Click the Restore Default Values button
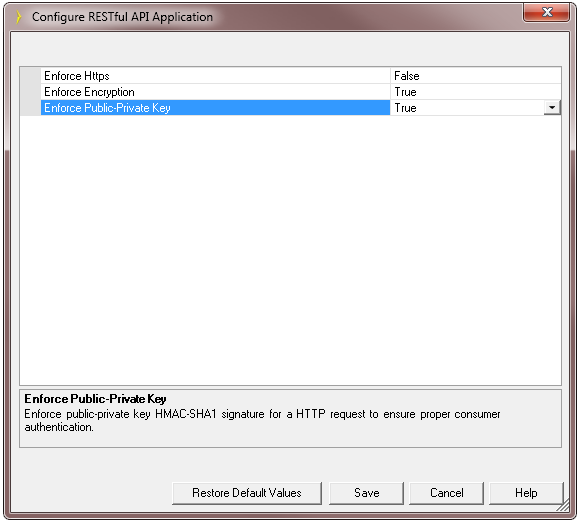 pyautogui.click(x=247, y=493)
